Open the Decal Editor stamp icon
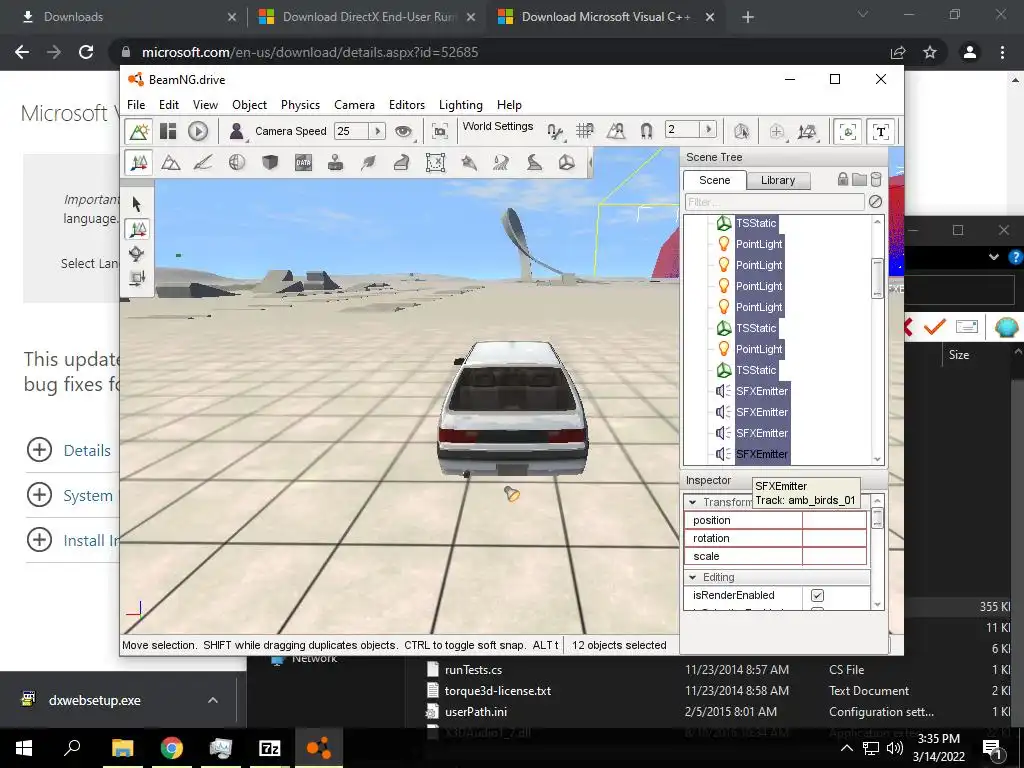 tap(336, 163)
